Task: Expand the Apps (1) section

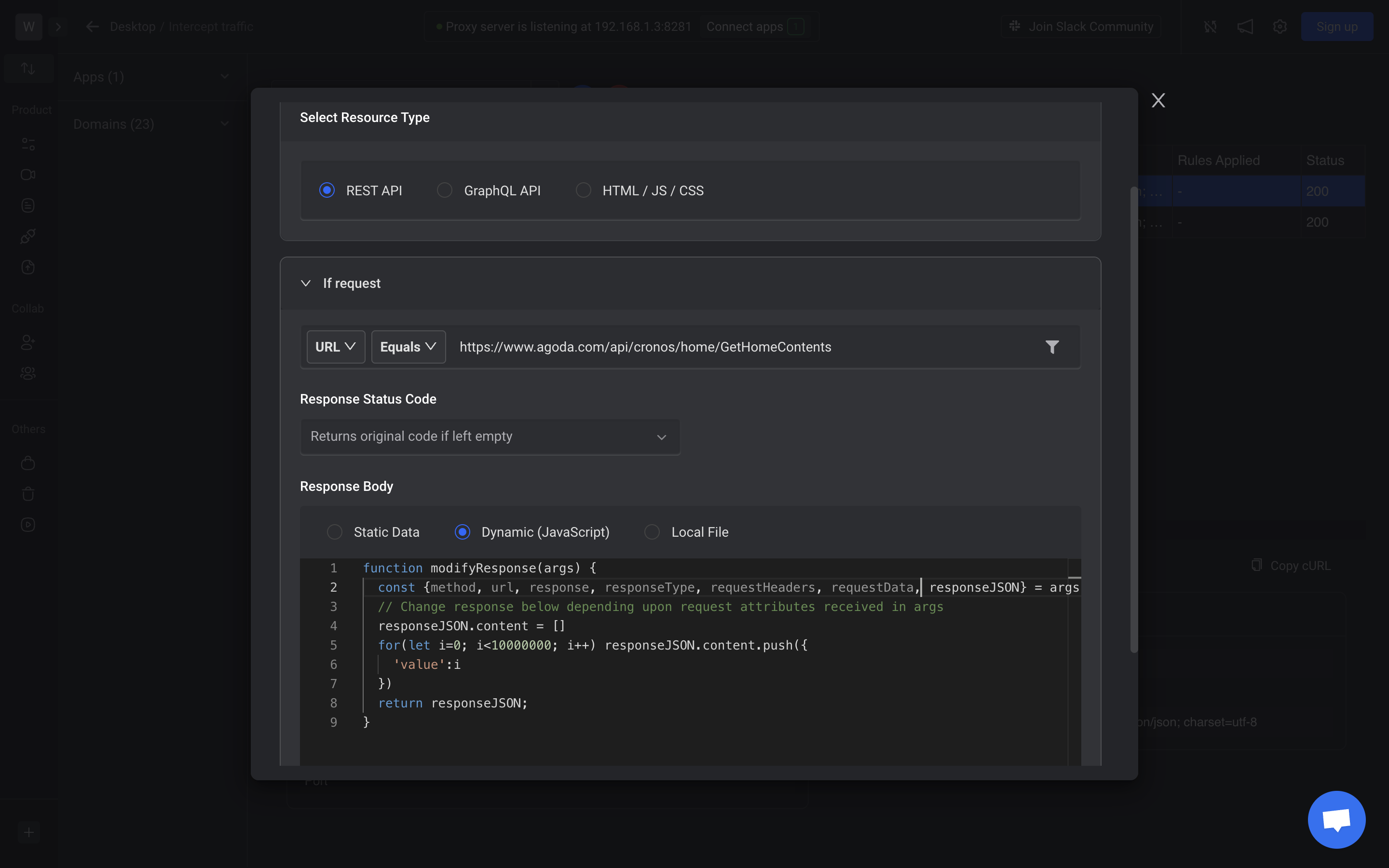Action: tap(151, 77)
